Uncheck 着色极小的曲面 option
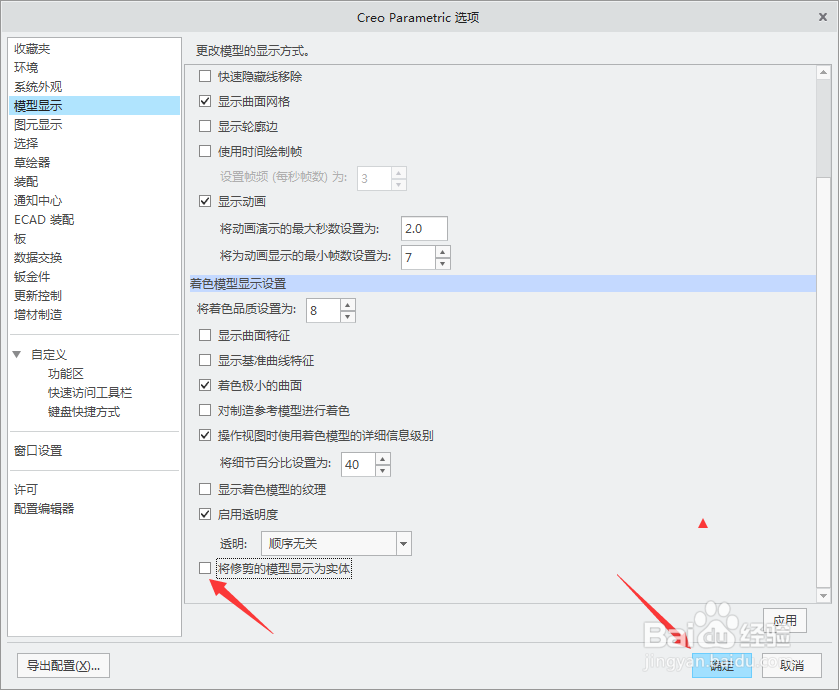Screen dimensions: 839x690 [204, 384]
